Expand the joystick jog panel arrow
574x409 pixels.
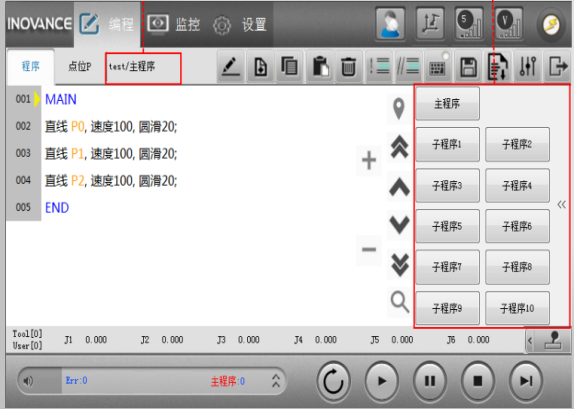(530, 341)
